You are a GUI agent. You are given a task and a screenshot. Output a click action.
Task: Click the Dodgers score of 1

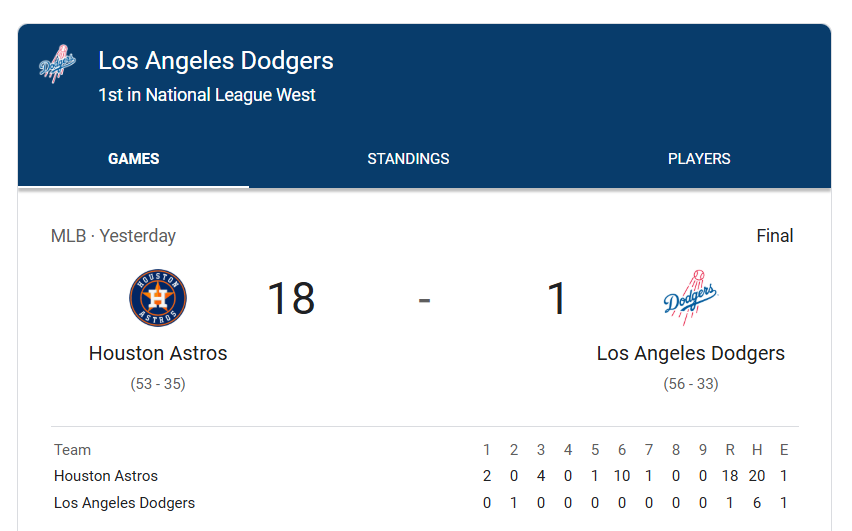pyautogui.click(x=557, y=298)
